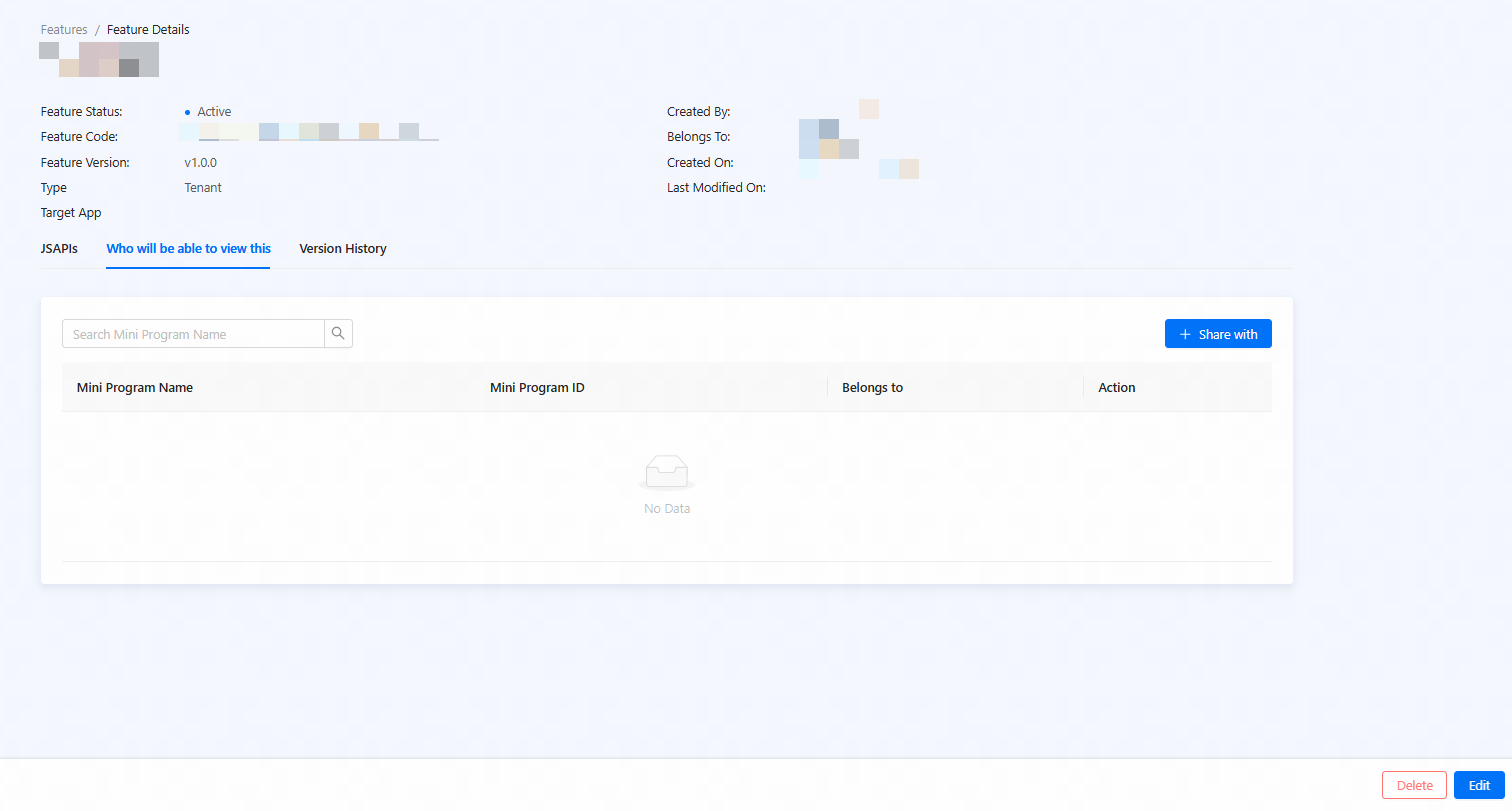Click the v1.0.0 feature version value
The image size is (1512, 811).
(x=201, y=162)
